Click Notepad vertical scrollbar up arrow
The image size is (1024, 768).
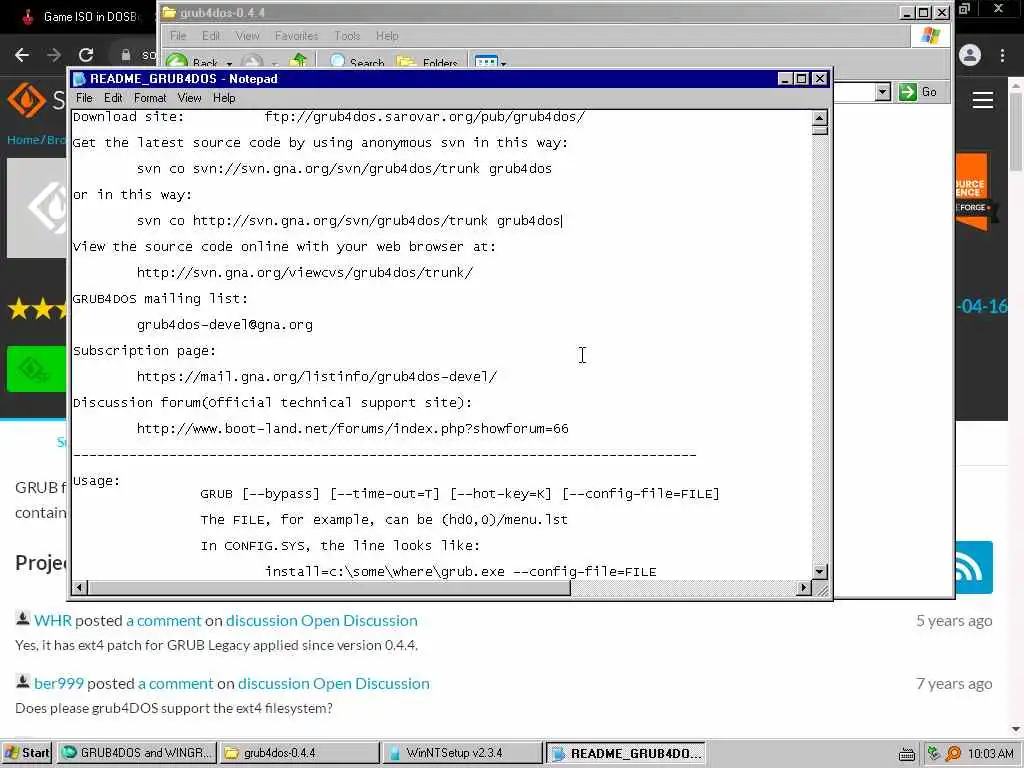coord(820,118)
